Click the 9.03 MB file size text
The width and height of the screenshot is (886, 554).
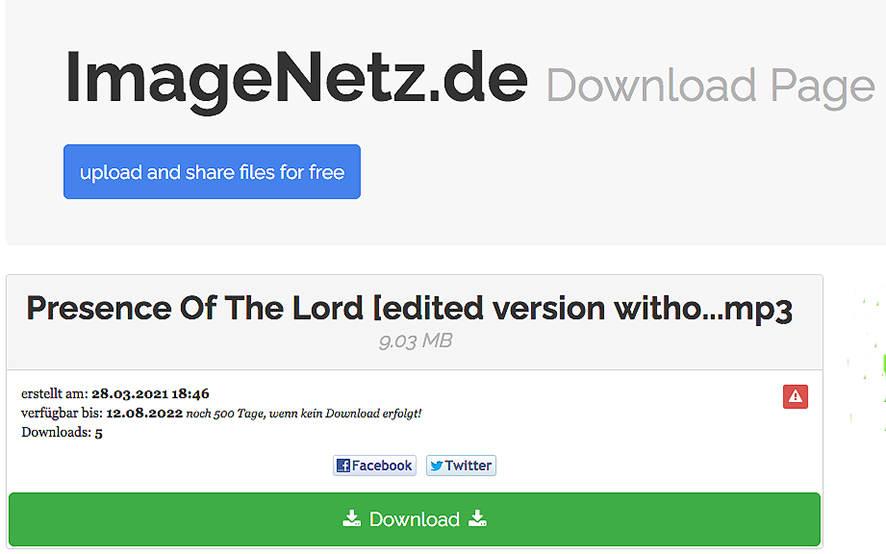415,341
